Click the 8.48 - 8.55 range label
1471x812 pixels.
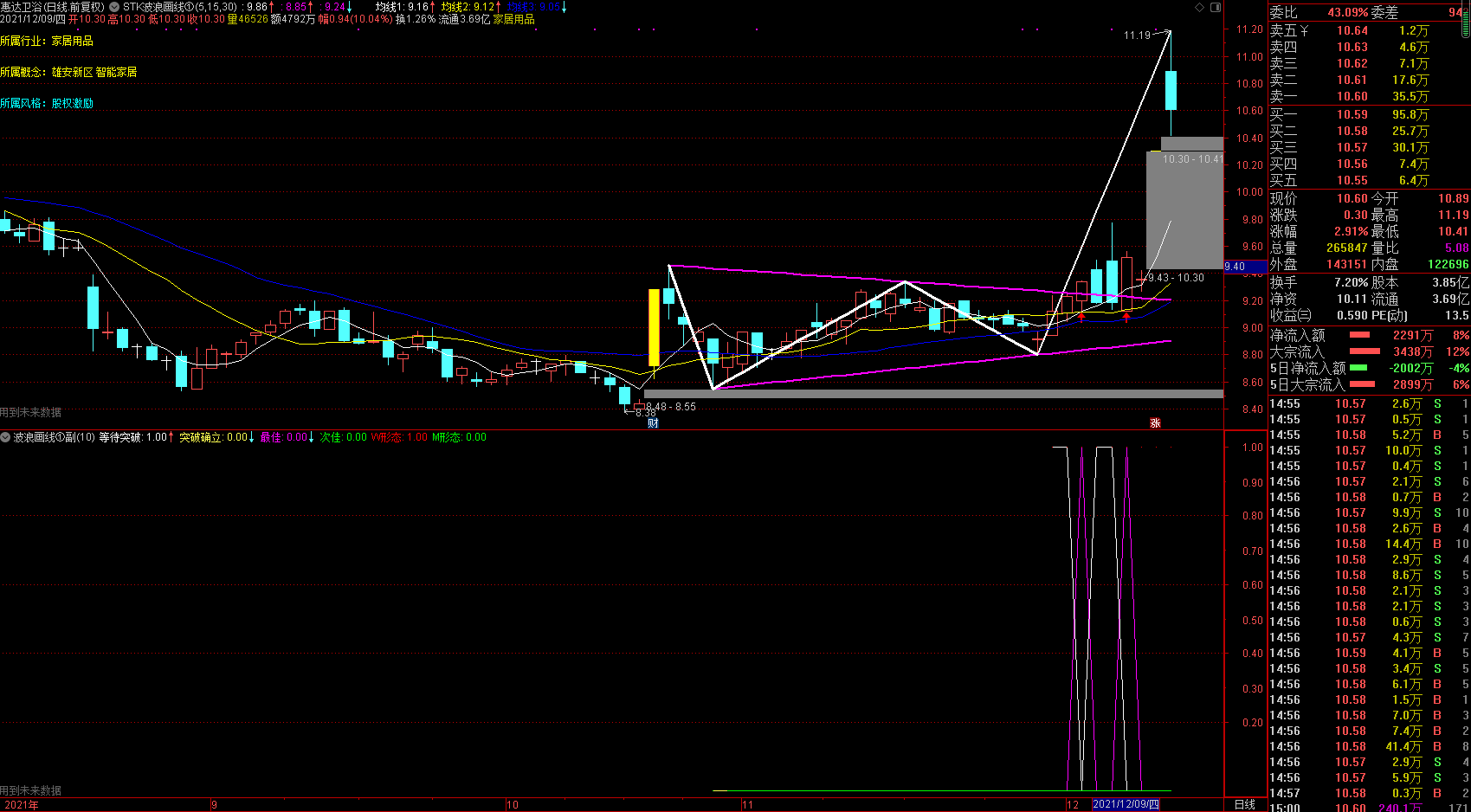click(x=671, y=407)
